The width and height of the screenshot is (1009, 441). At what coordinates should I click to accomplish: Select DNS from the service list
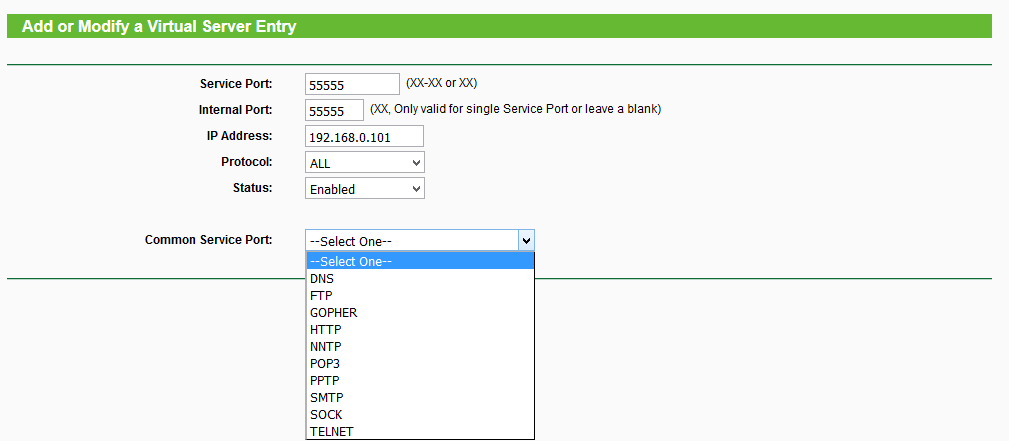[x=420, y=279]
